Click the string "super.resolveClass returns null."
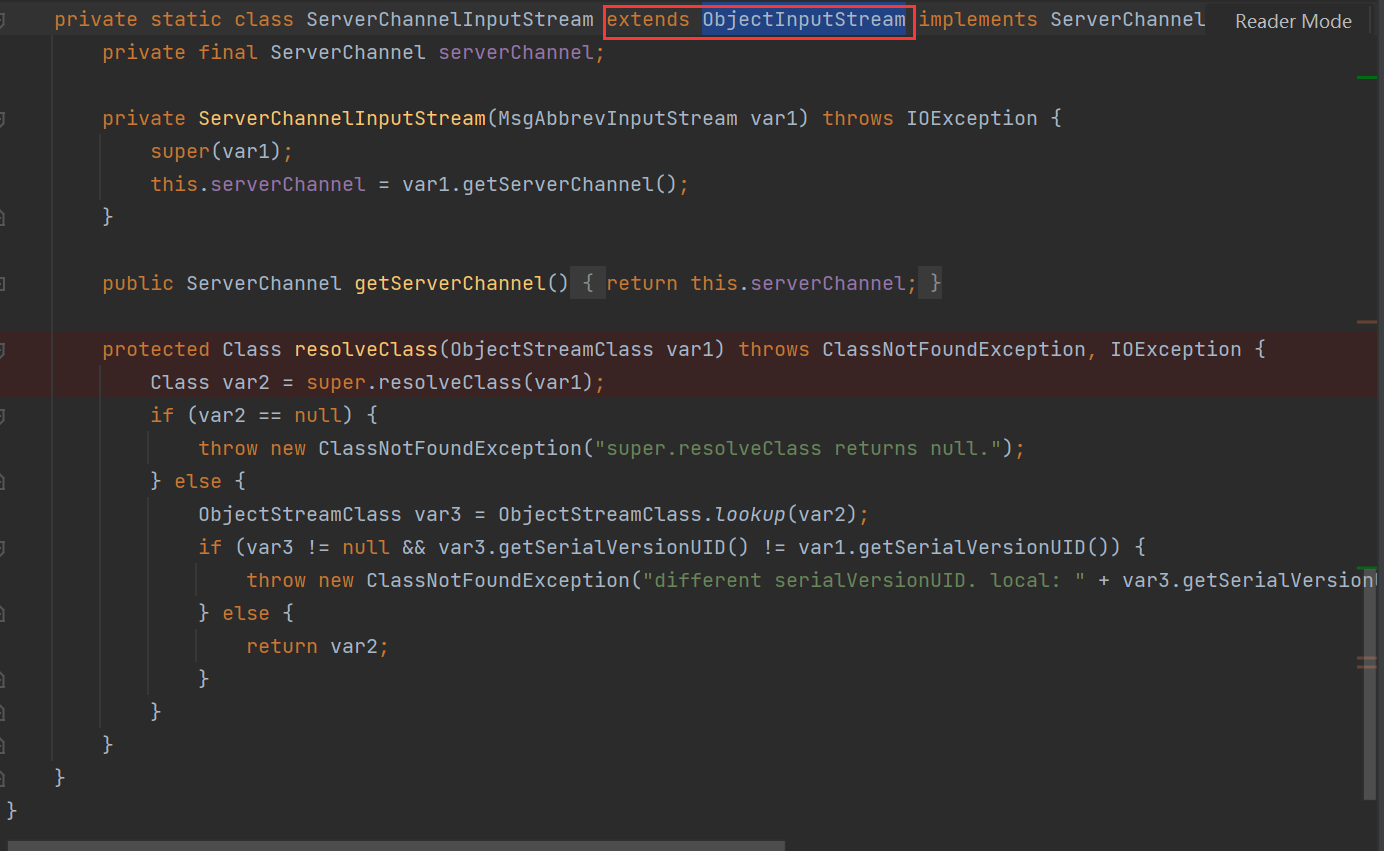 coord(799,448)
